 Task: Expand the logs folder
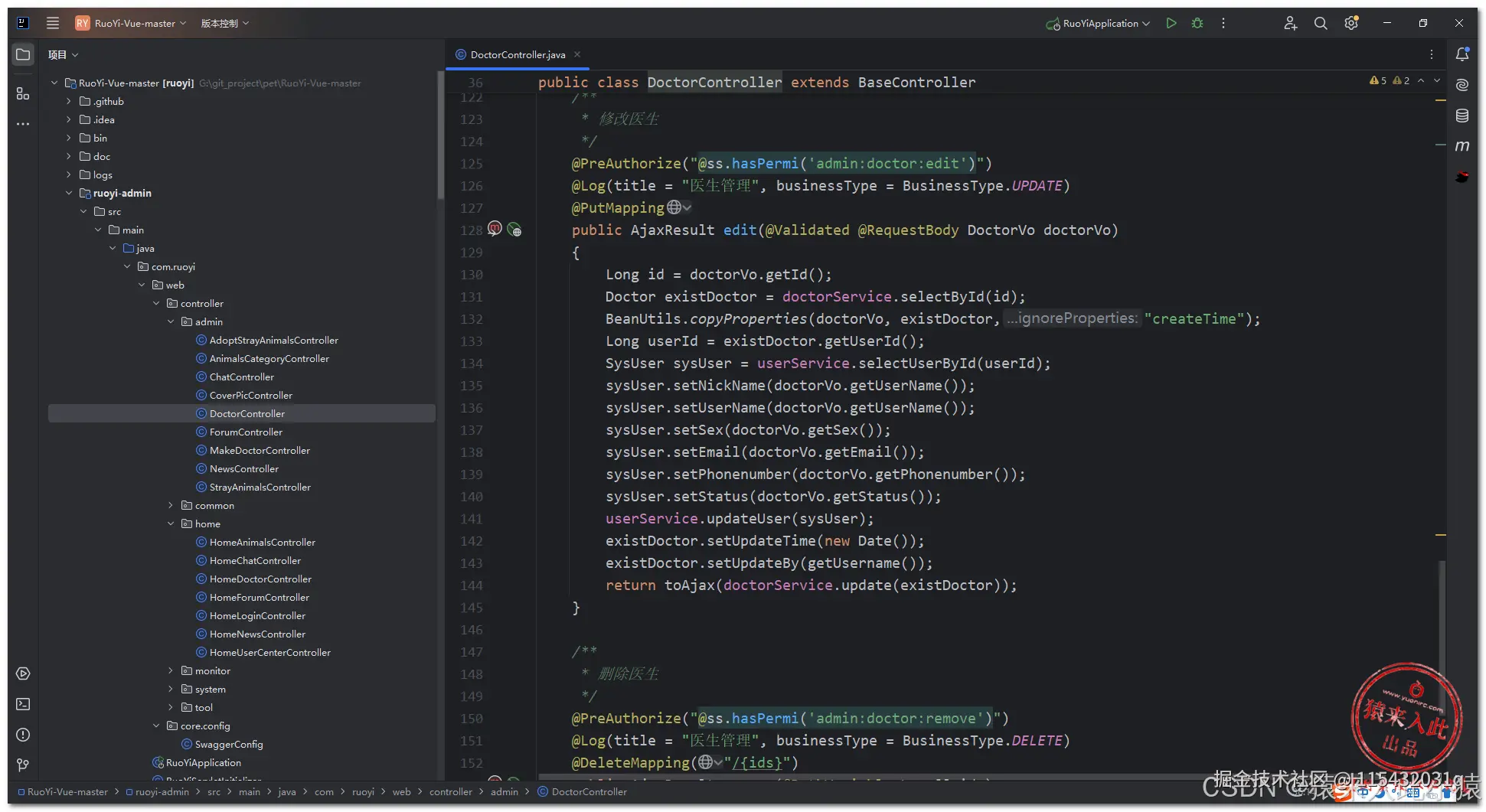(x=68, y=174)
